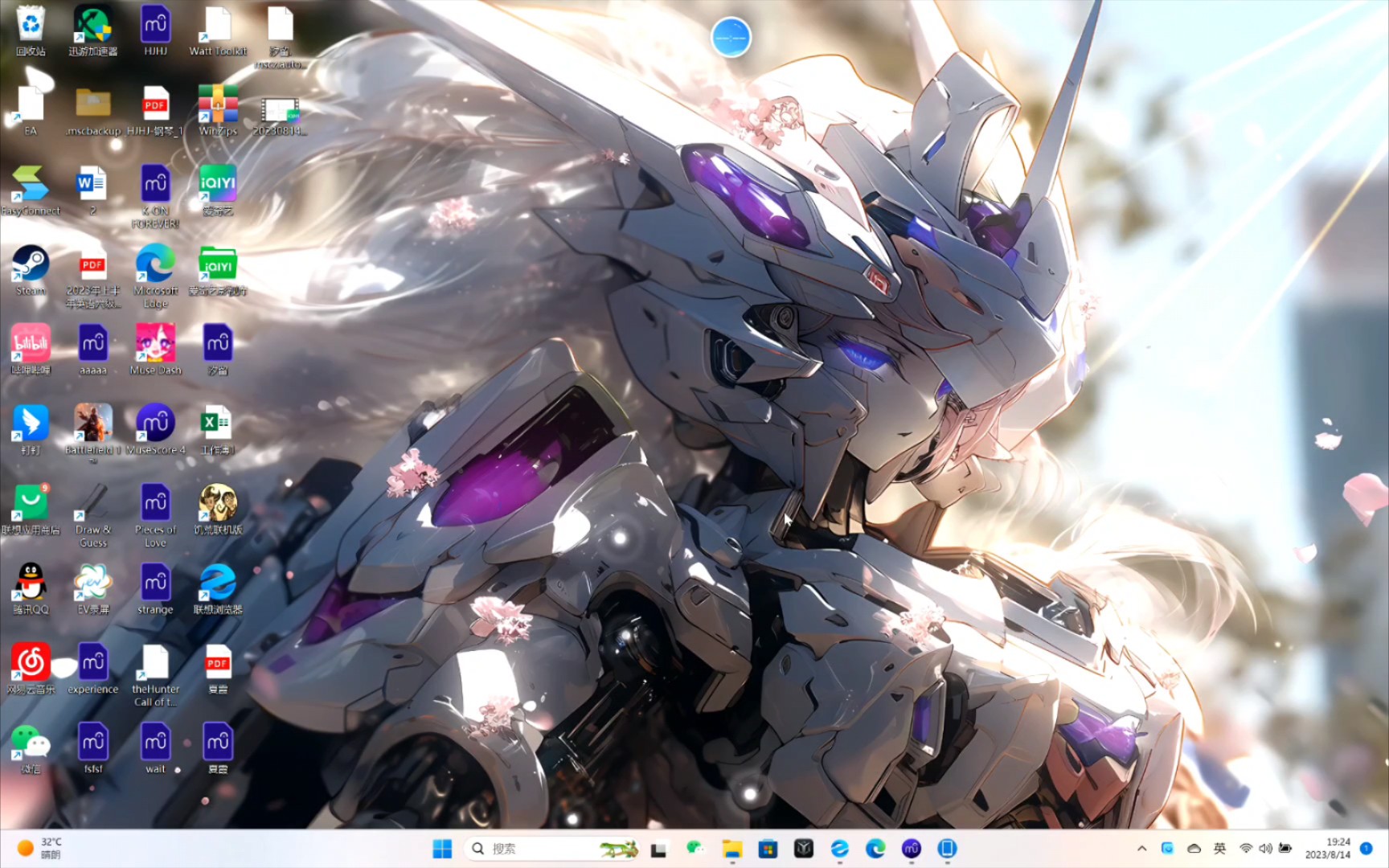1389x868 pixels.
Task: Open the fsfsf MuseScore file
Action: pos(93,748)
